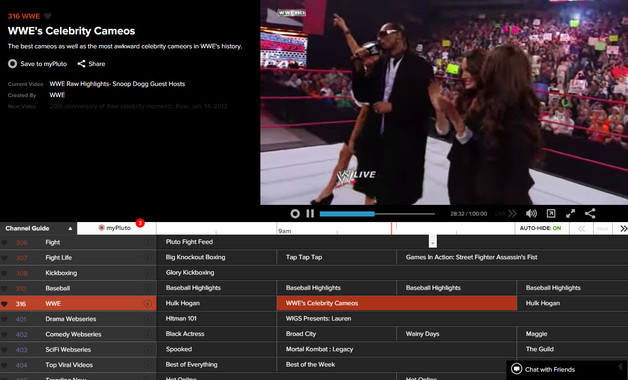Favorite the 310 Baseball channel heart
Viewport: 628px width, 380px height.
click(4, 289)
